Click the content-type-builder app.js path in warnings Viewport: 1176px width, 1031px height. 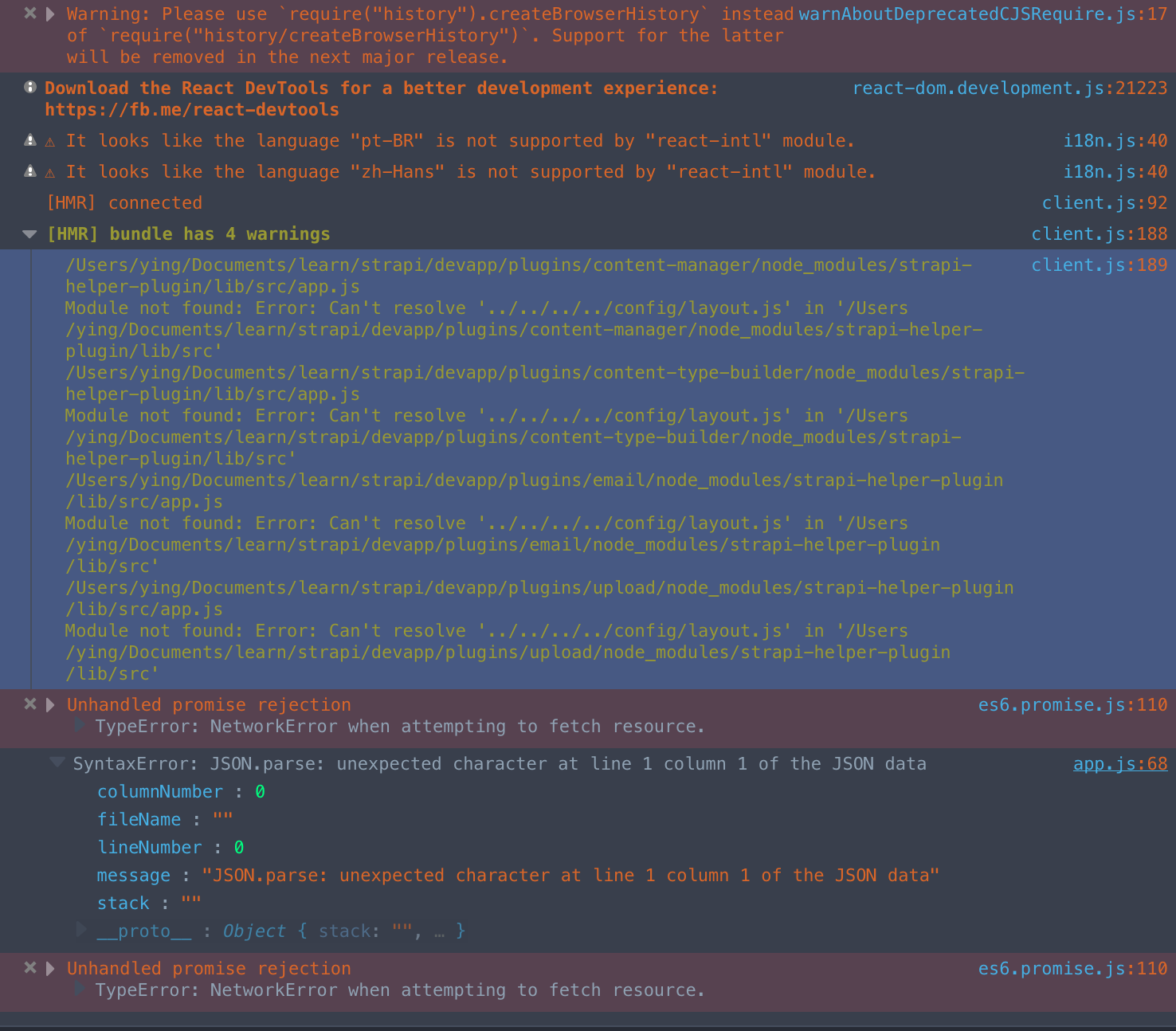545,383
